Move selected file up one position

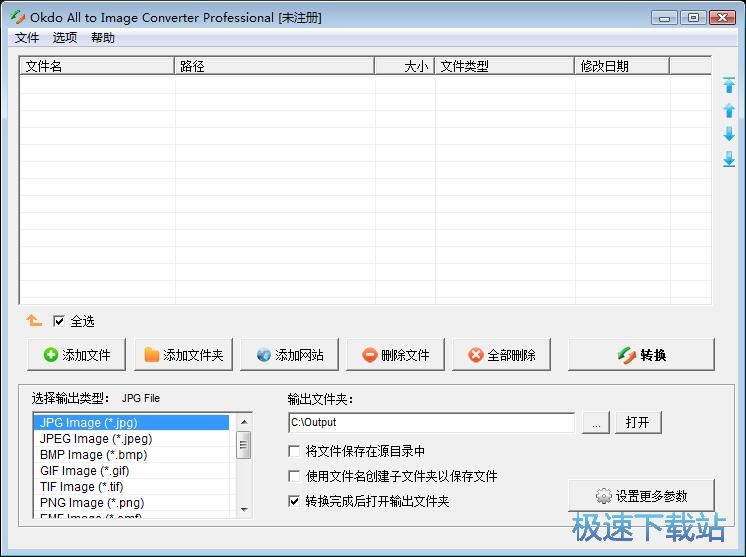[x=729, y=110]
